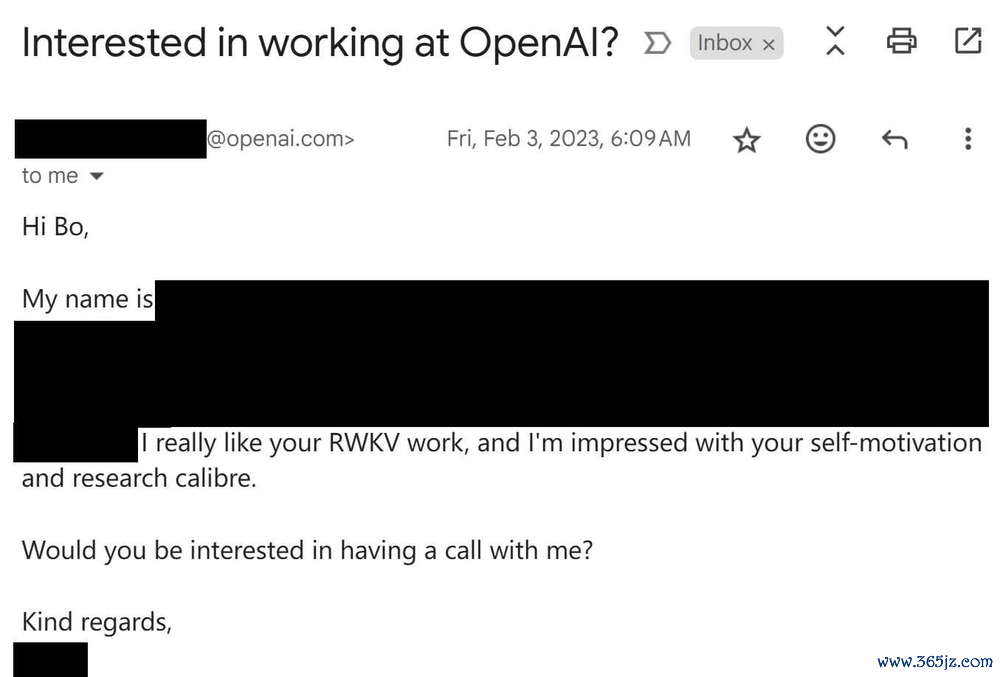1000x677 pixels.
Task: Click the "Kind regards," closing line
Action: [x=97, y=622]
